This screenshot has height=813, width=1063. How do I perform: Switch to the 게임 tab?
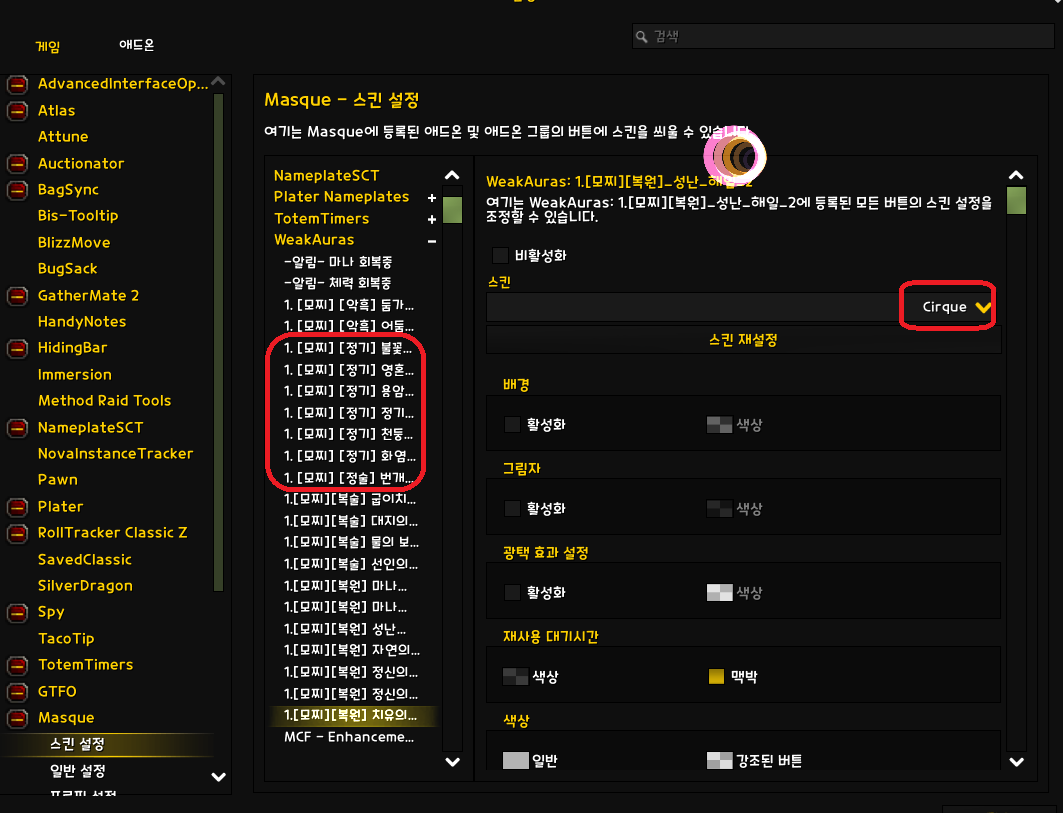point(47,46)
